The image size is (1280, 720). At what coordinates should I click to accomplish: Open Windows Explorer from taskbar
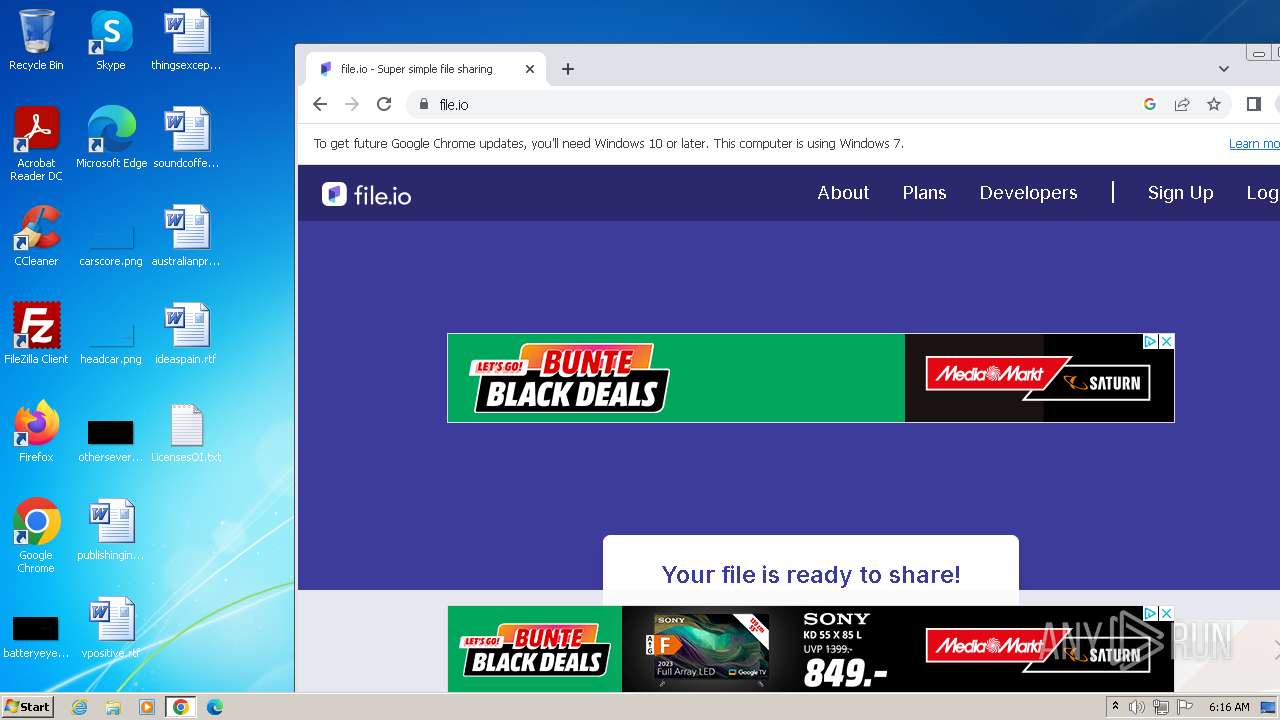click(x=113, y=707)
